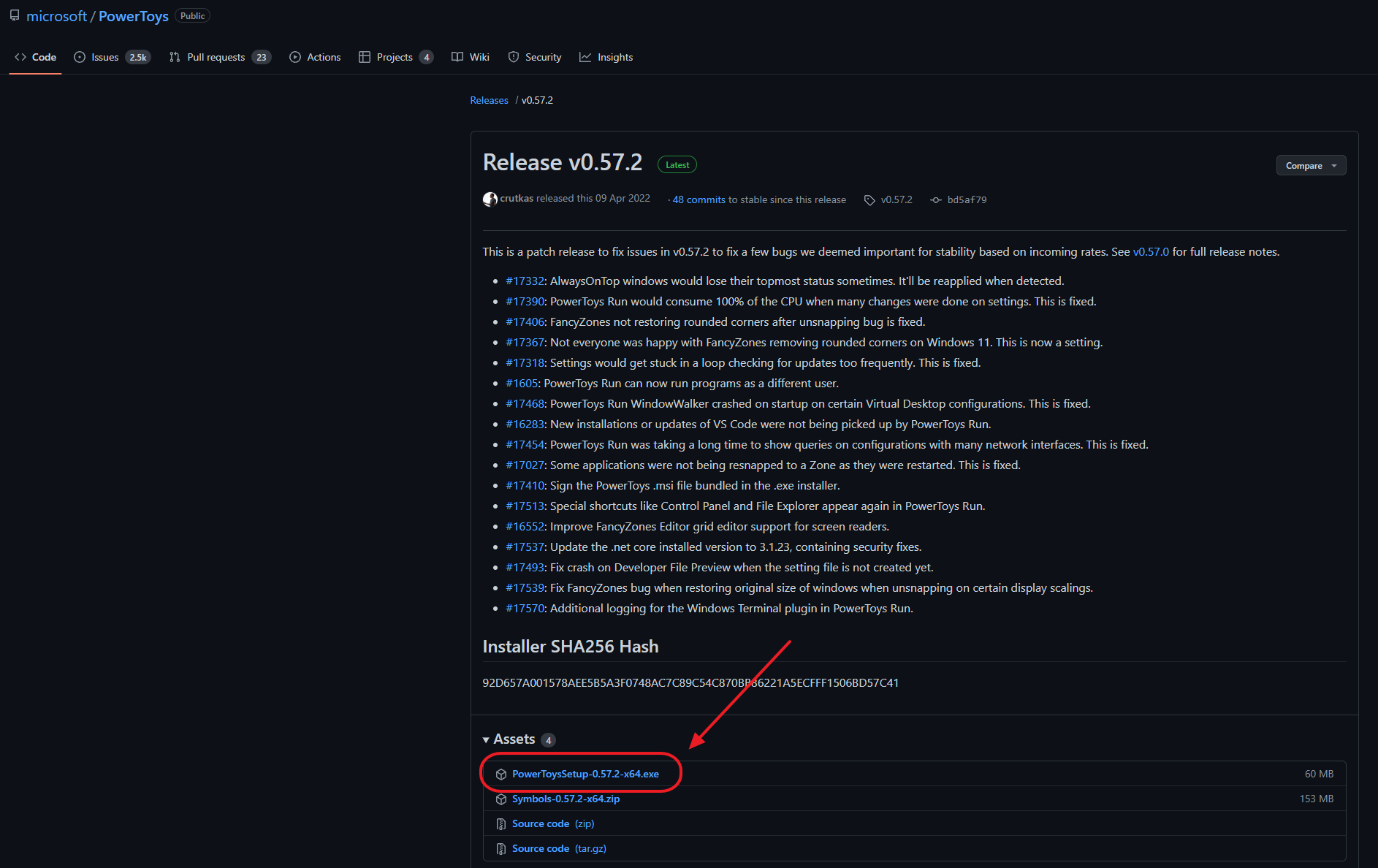Screen dimensions: 1378x868
Task: Download PowerToysSetup-0.57.2-x64.exe
Action: tap(585, 774)
